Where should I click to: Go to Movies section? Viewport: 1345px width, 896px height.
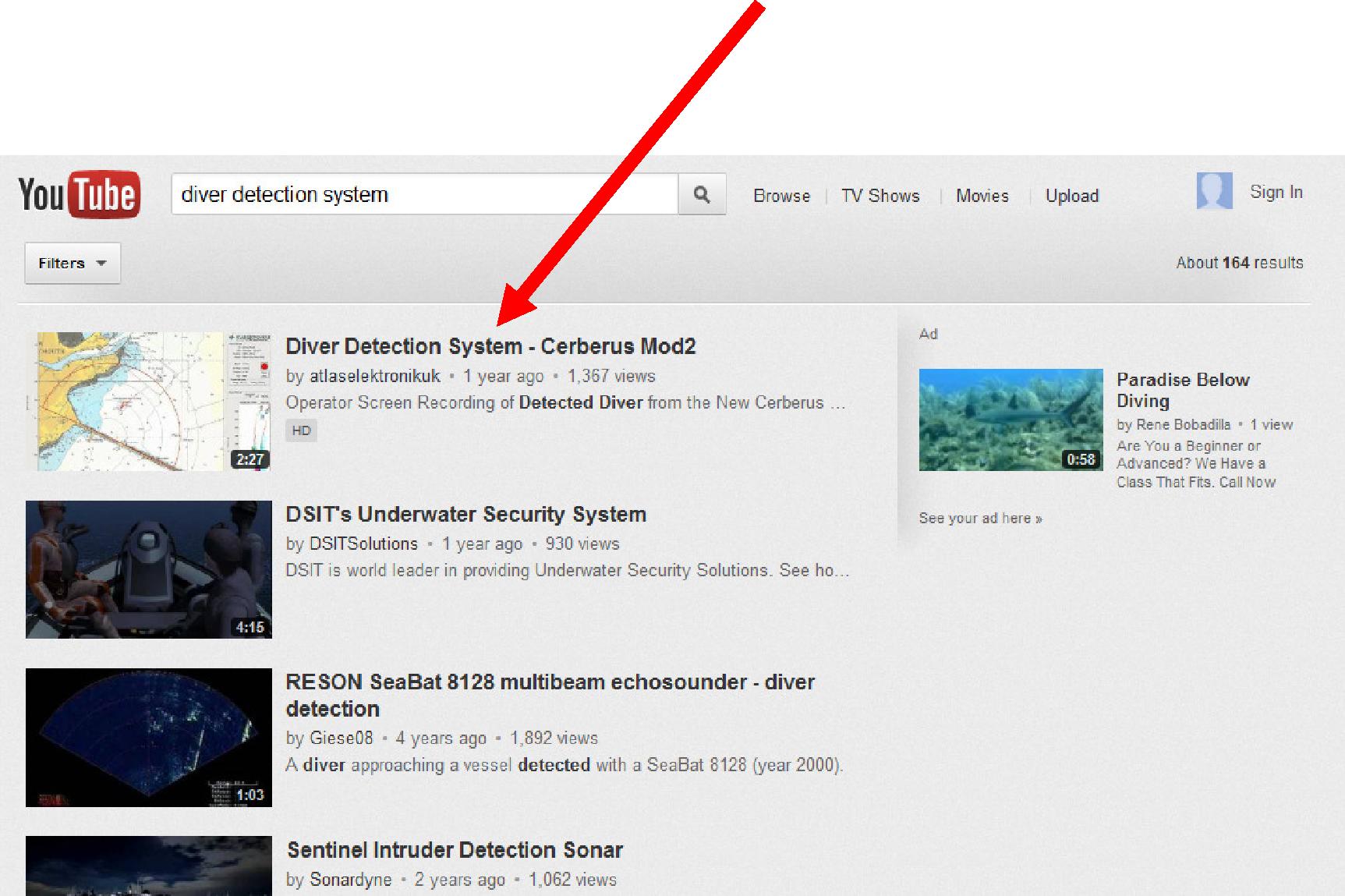tap(982, 196)
